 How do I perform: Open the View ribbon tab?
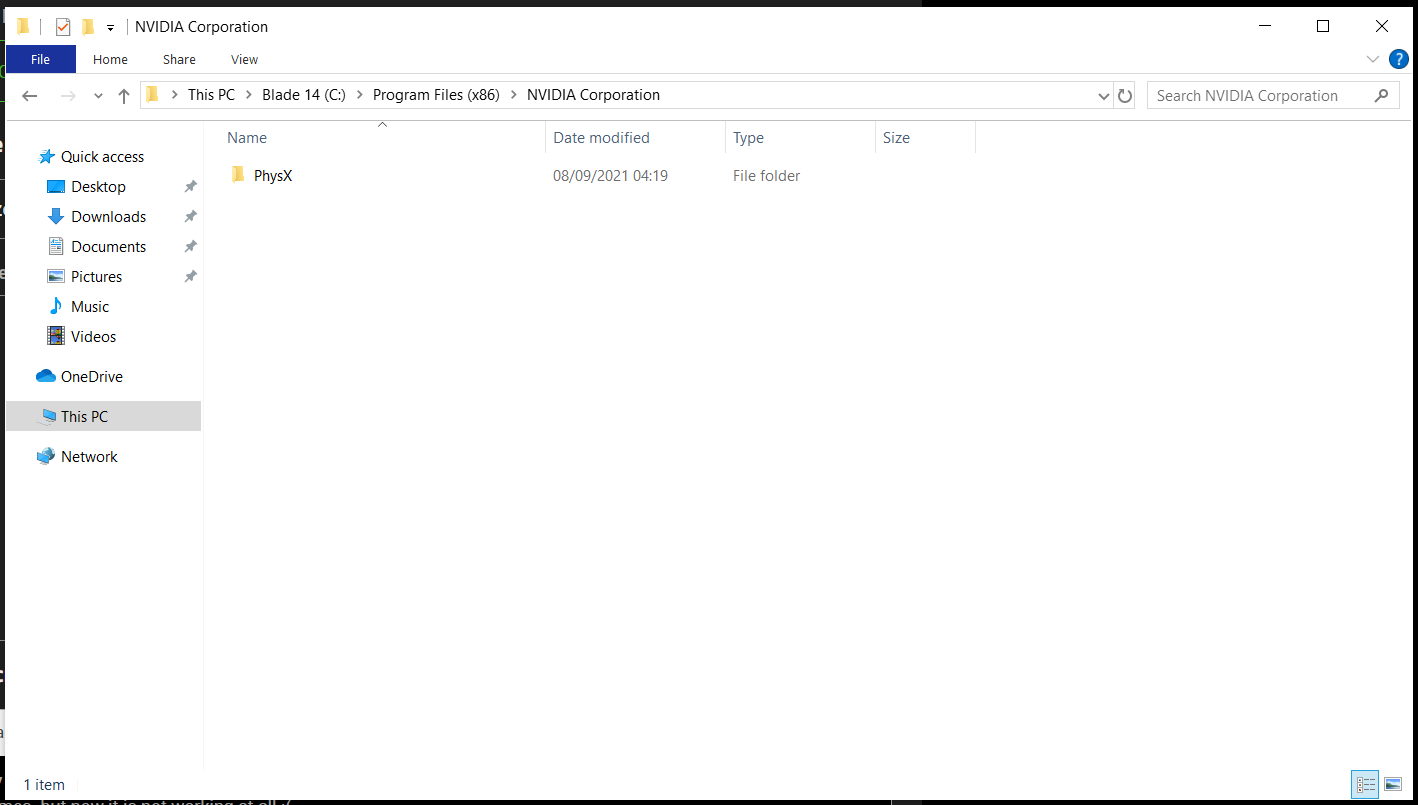click(x=244, y=59)
